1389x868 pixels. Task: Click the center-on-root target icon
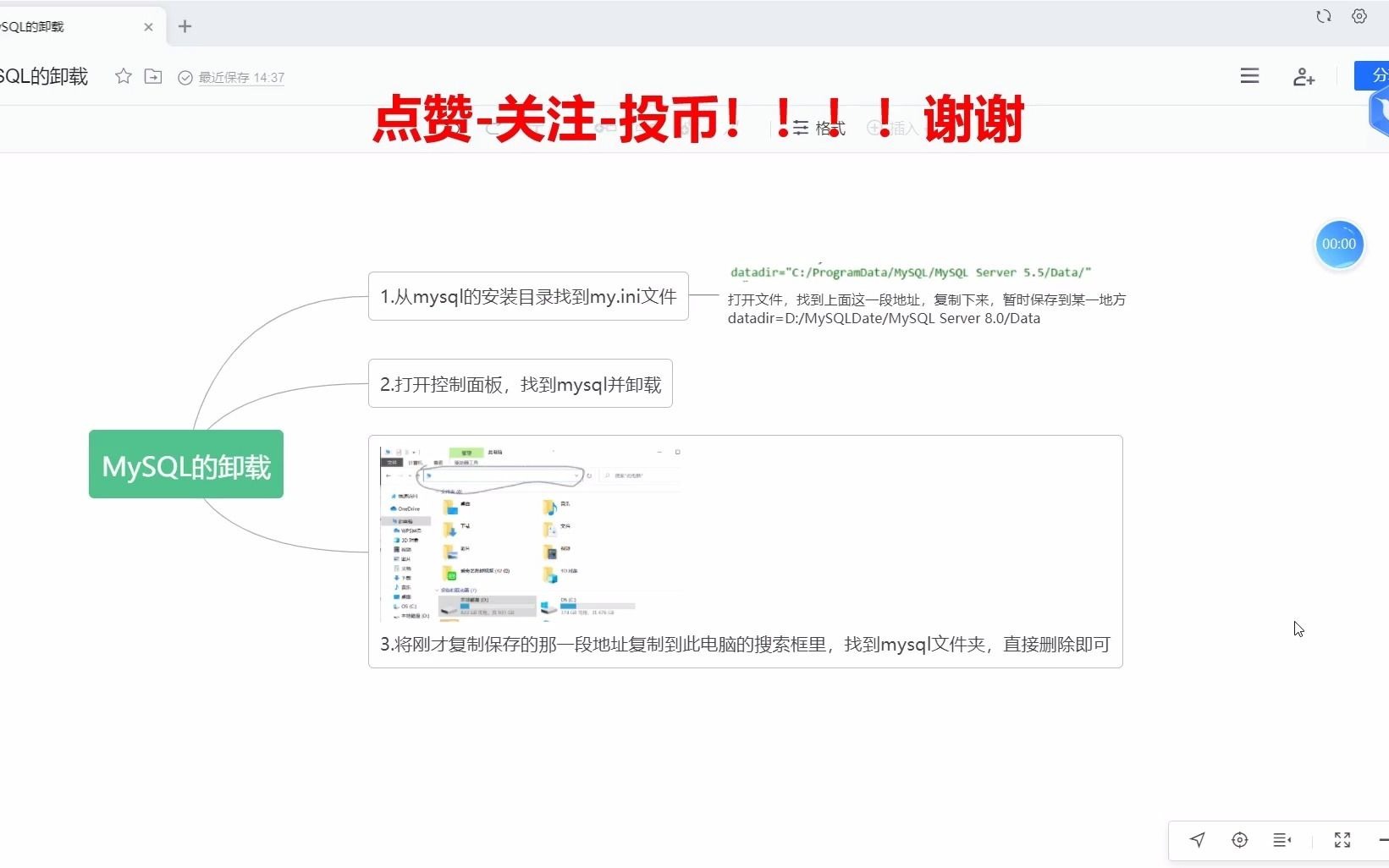point(1240,839)
